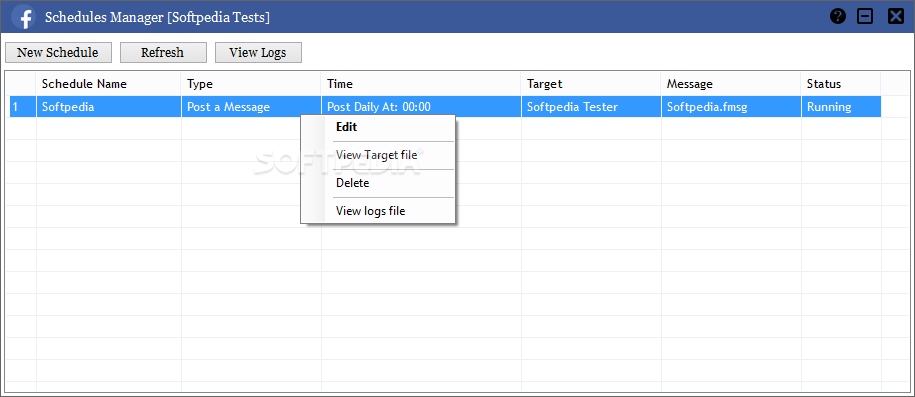Click the Facebook logo icon in title bar

pyautogui.click(x=24, y=17)
